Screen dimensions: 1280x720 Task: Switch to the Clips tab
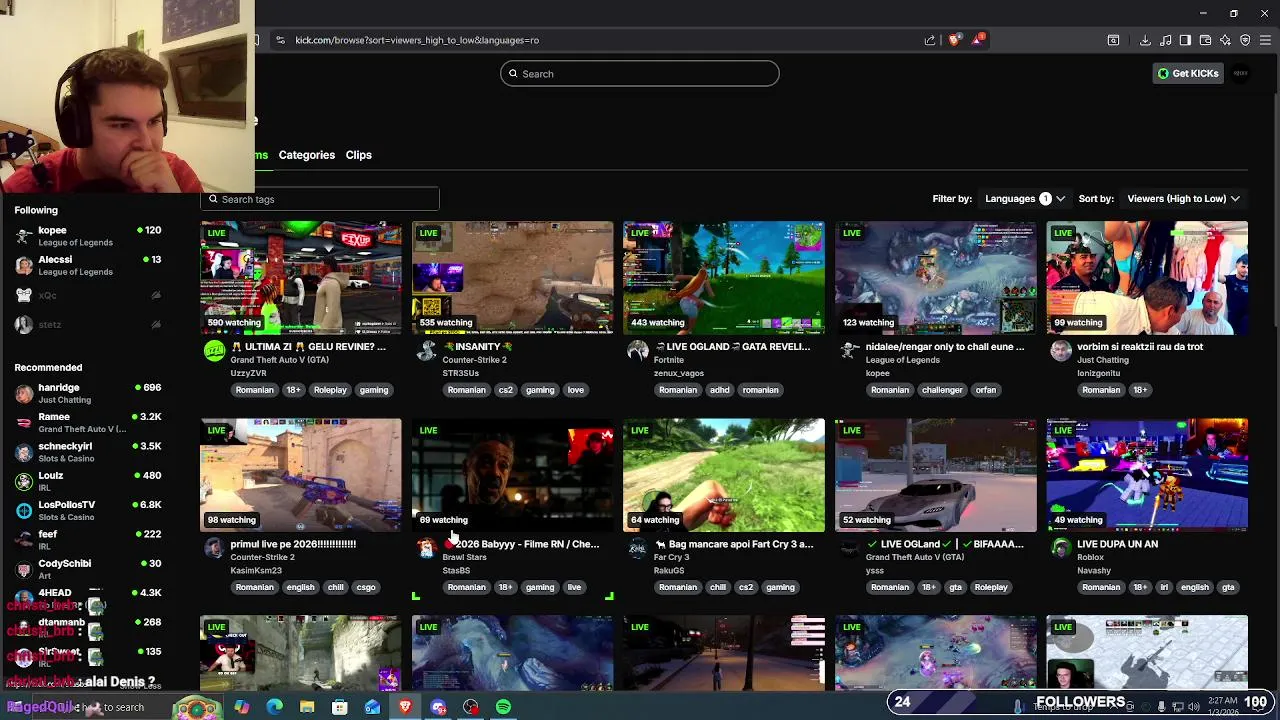coord(358,155)
